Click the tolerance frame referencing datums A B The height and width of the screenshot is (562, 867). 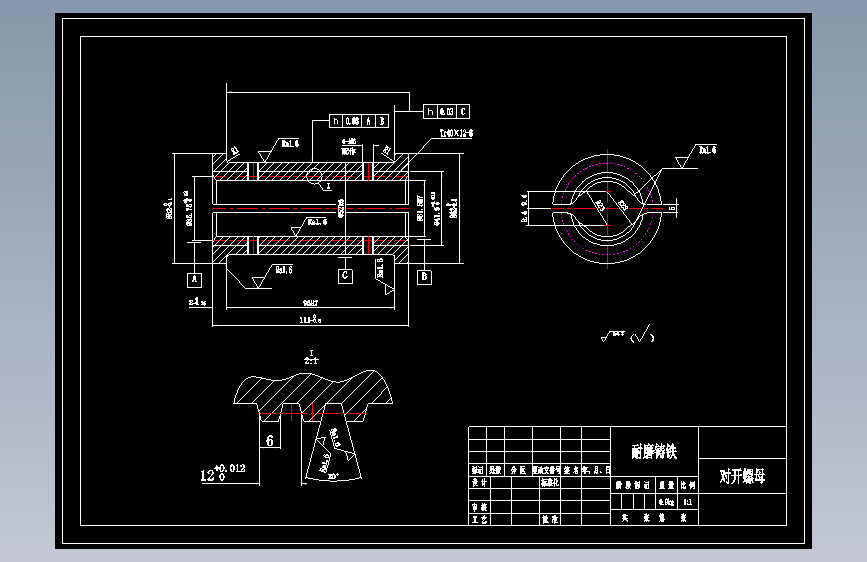359,121
